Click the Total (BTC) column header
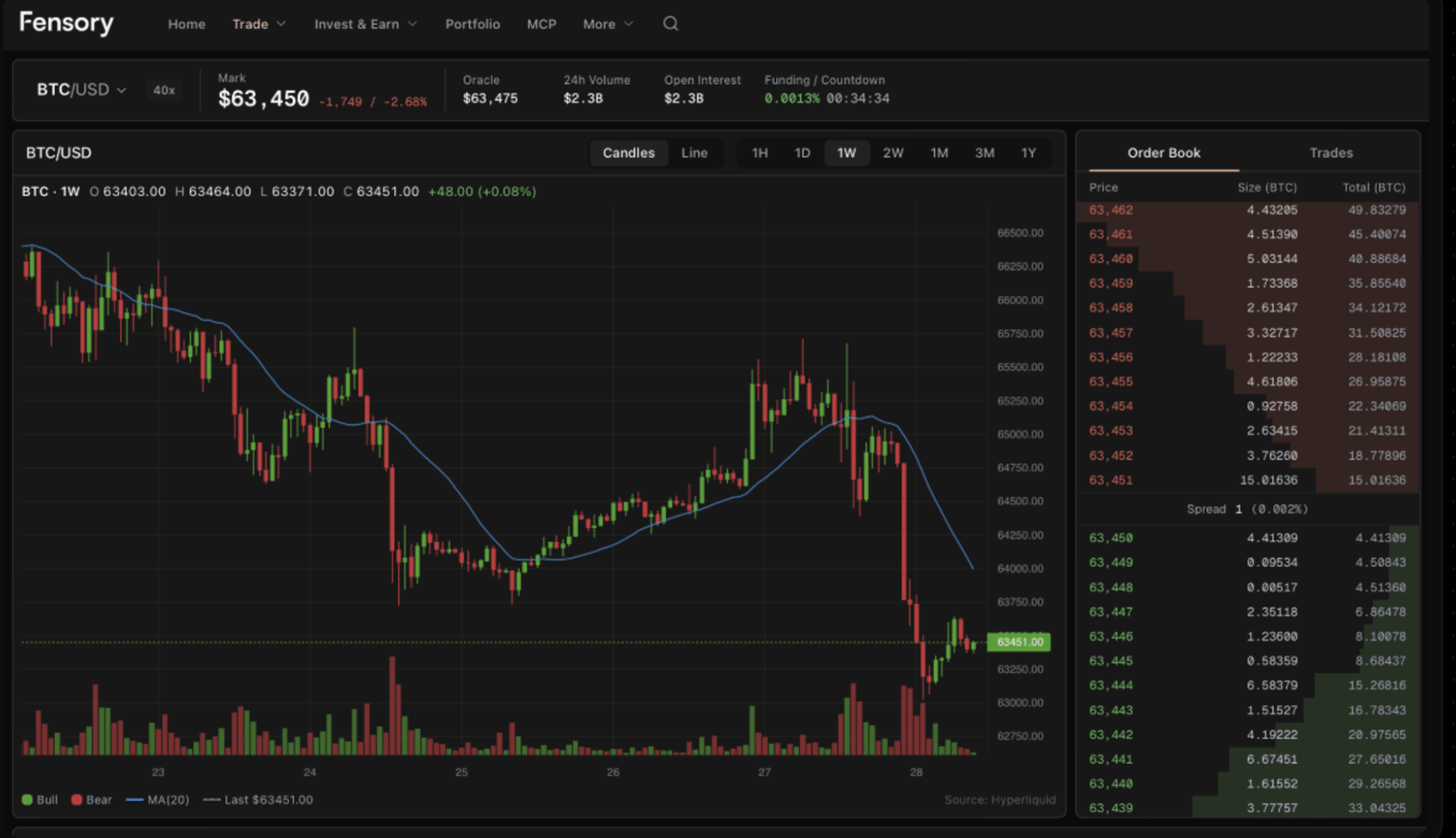The width and height of the screenshot is (1456, 838). [1374, 187]
